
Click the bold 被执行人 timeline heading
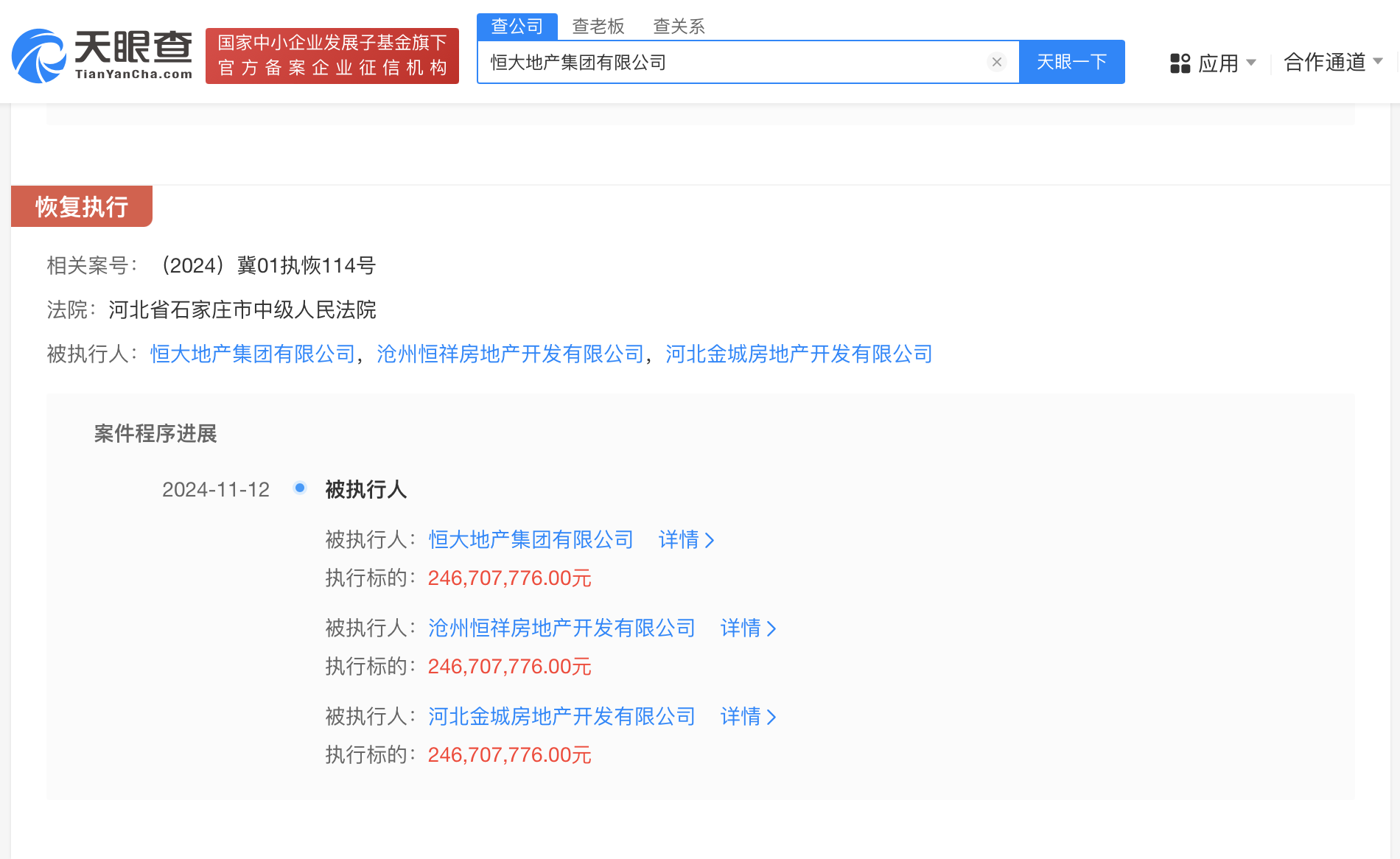click(x=366, y=489)
